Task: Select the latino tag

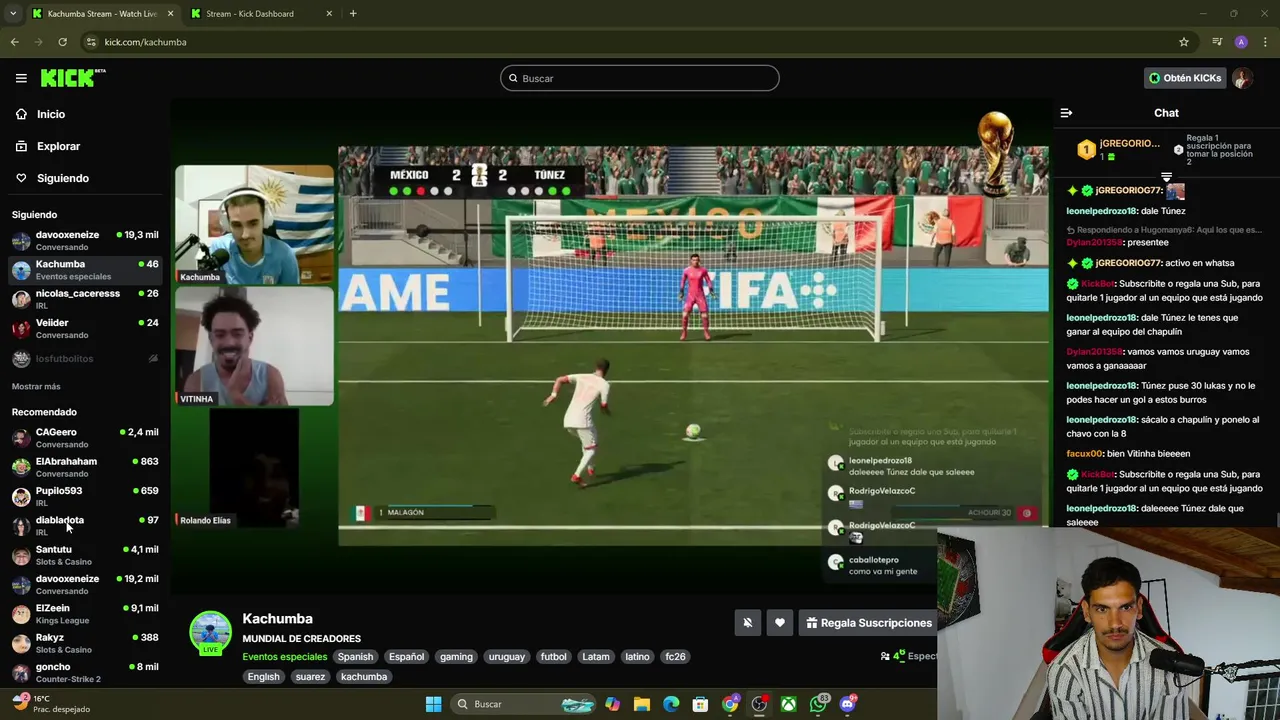Action: (x=637, y=657)
